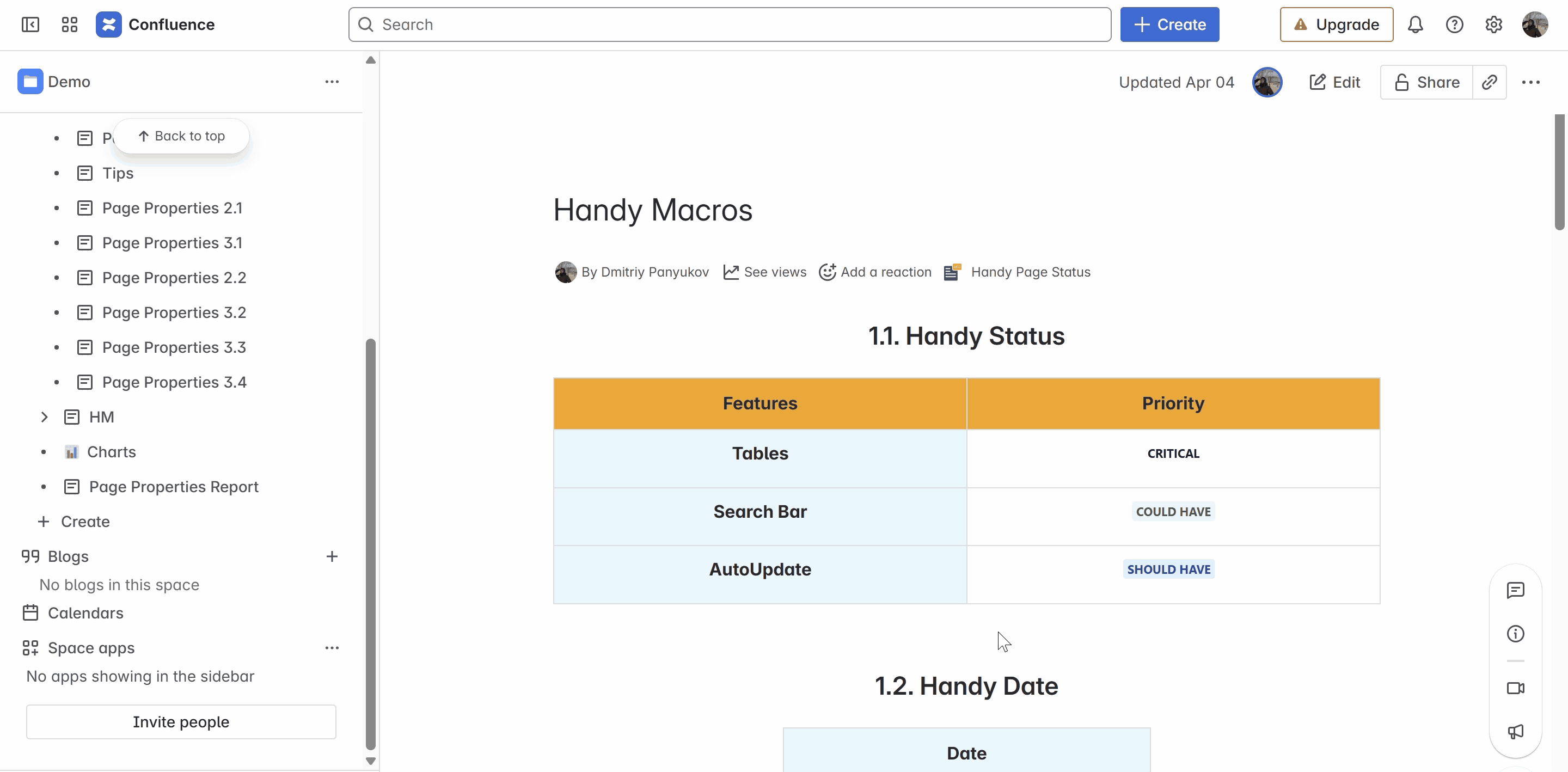Open the help question mark icon

[1454, 24]
